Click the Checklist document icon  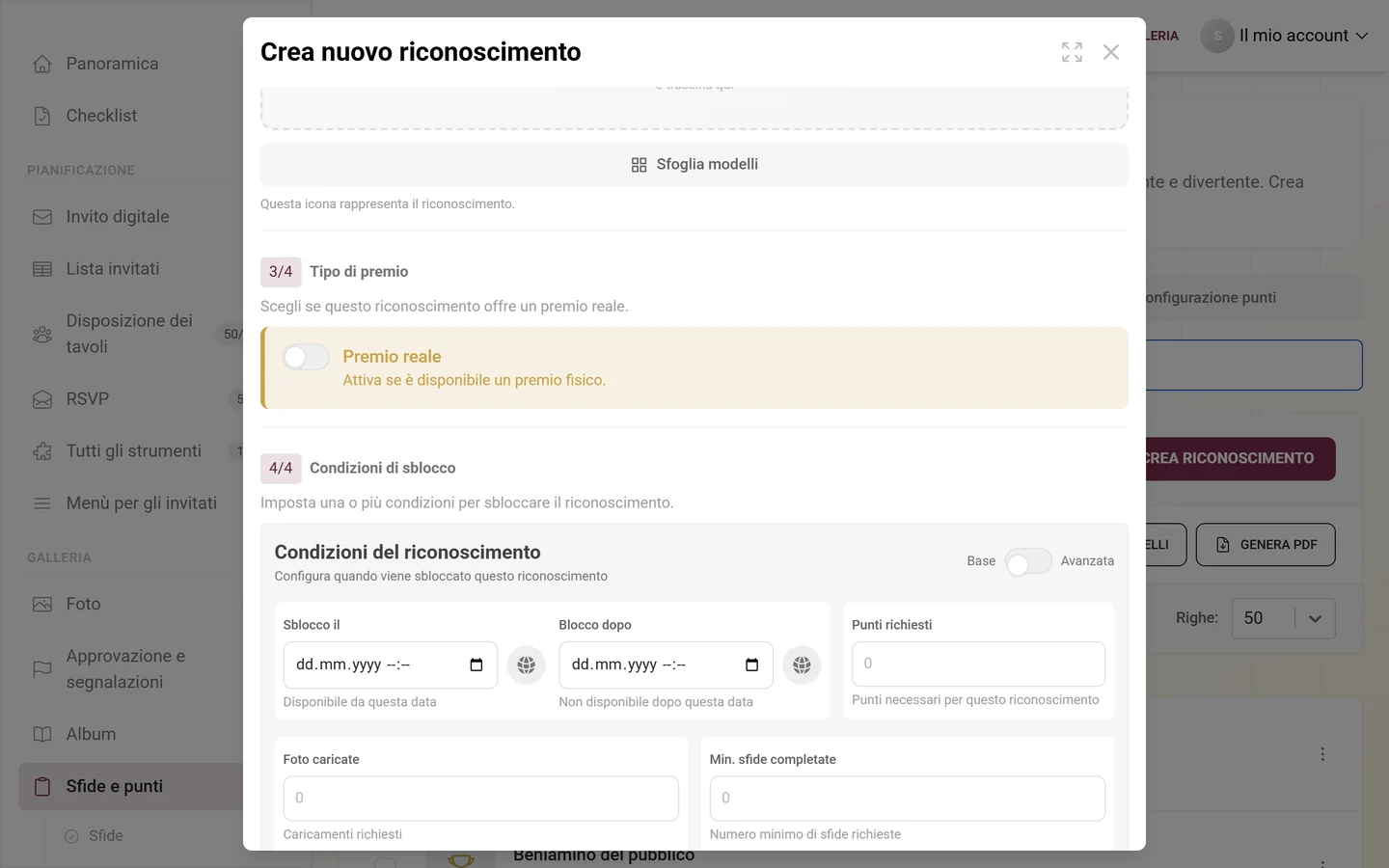(42, 116)
